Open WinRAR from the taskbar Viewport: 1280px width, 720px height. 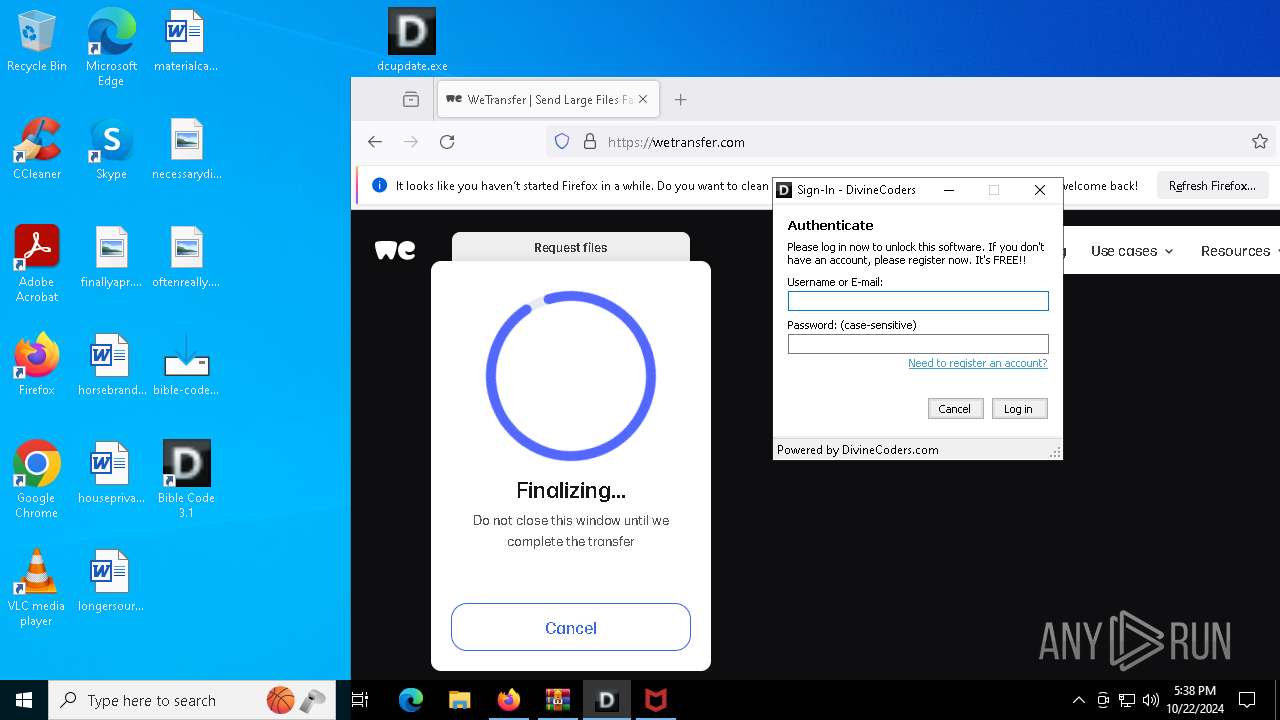click(x=557, y=700)
